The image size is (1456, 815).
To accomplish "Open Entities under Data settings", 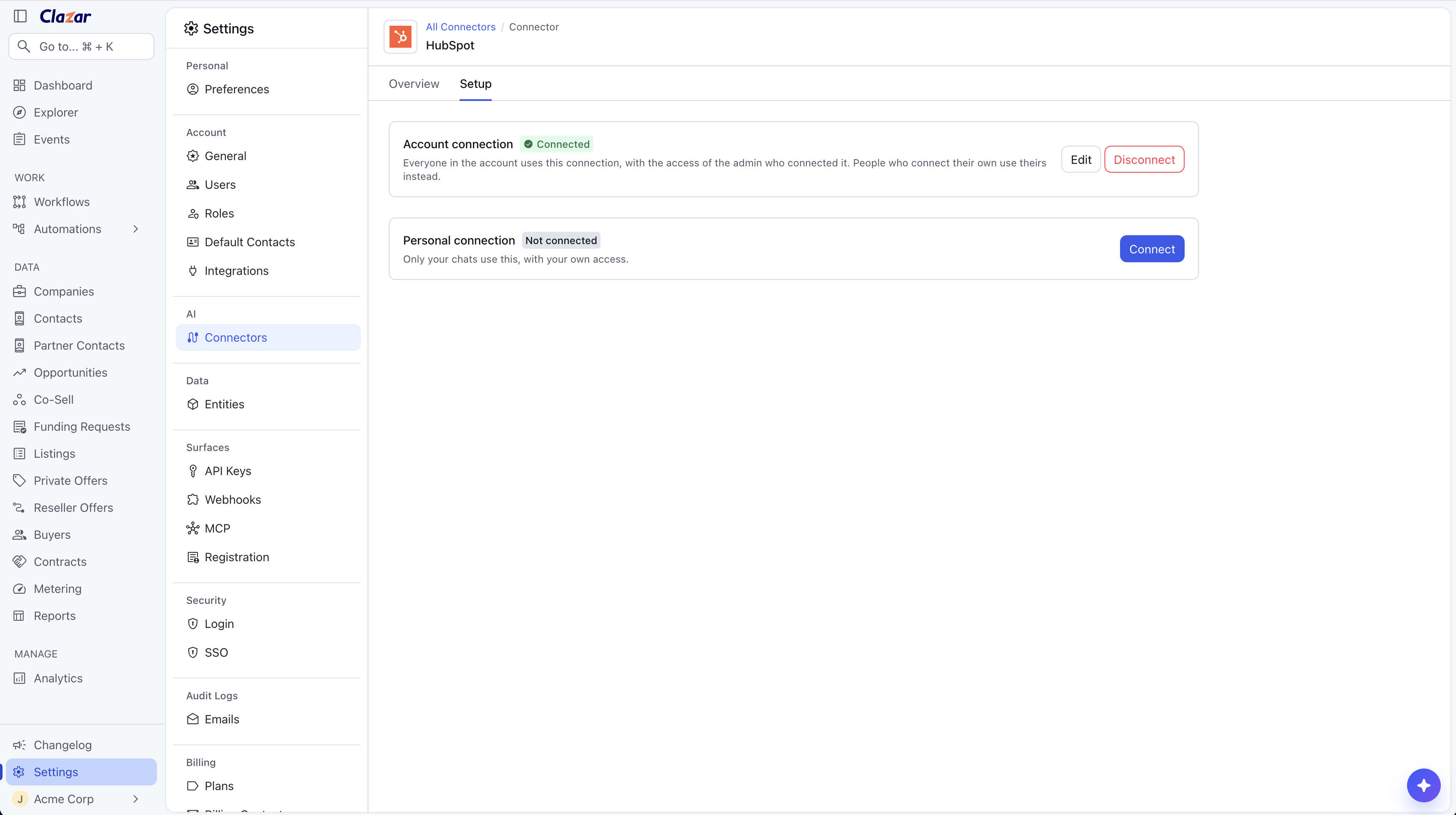I will point(225,404).
